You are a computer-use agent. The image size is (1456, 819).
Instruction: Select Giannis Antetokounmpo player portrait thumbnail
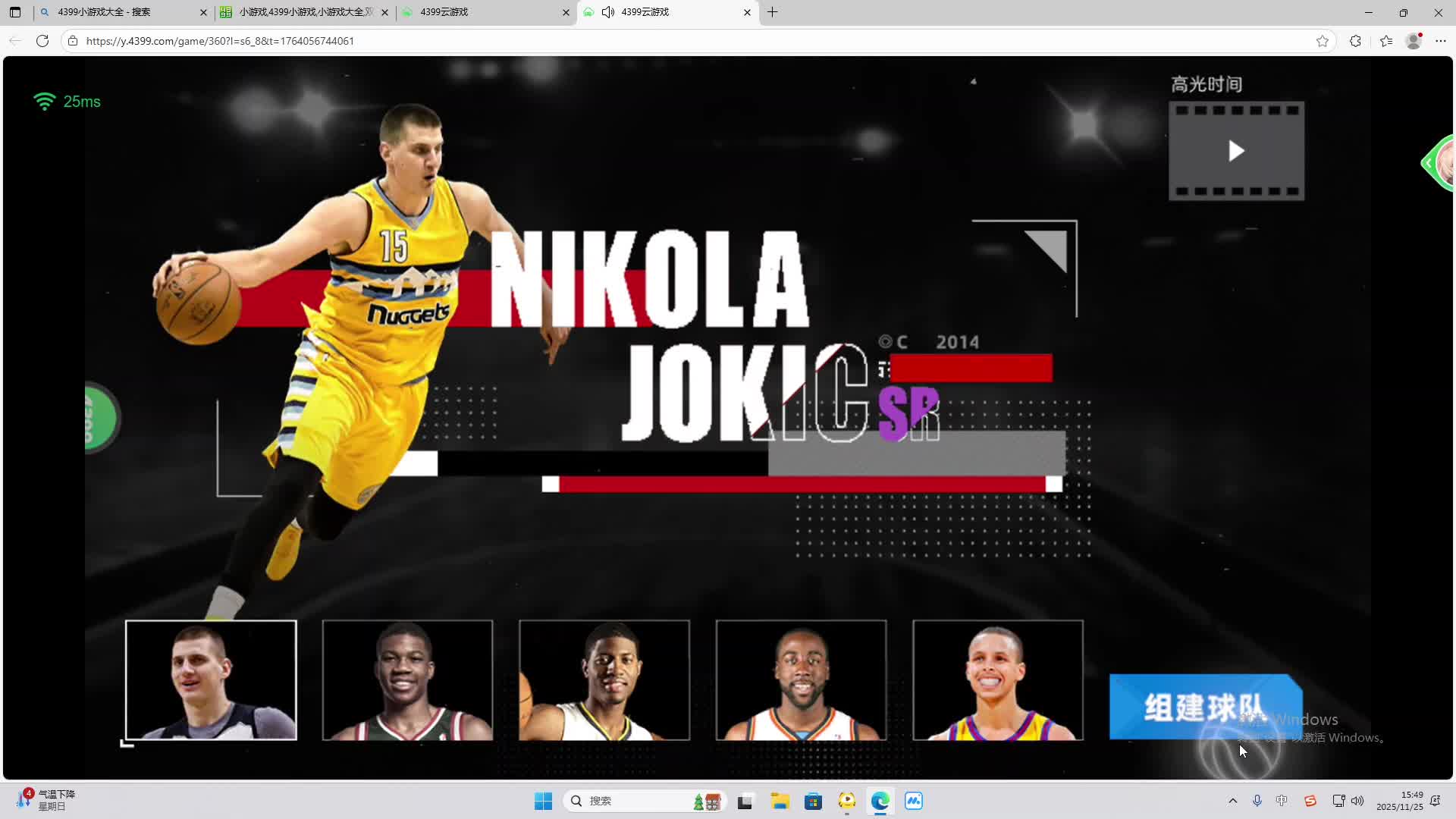(407, 680)
